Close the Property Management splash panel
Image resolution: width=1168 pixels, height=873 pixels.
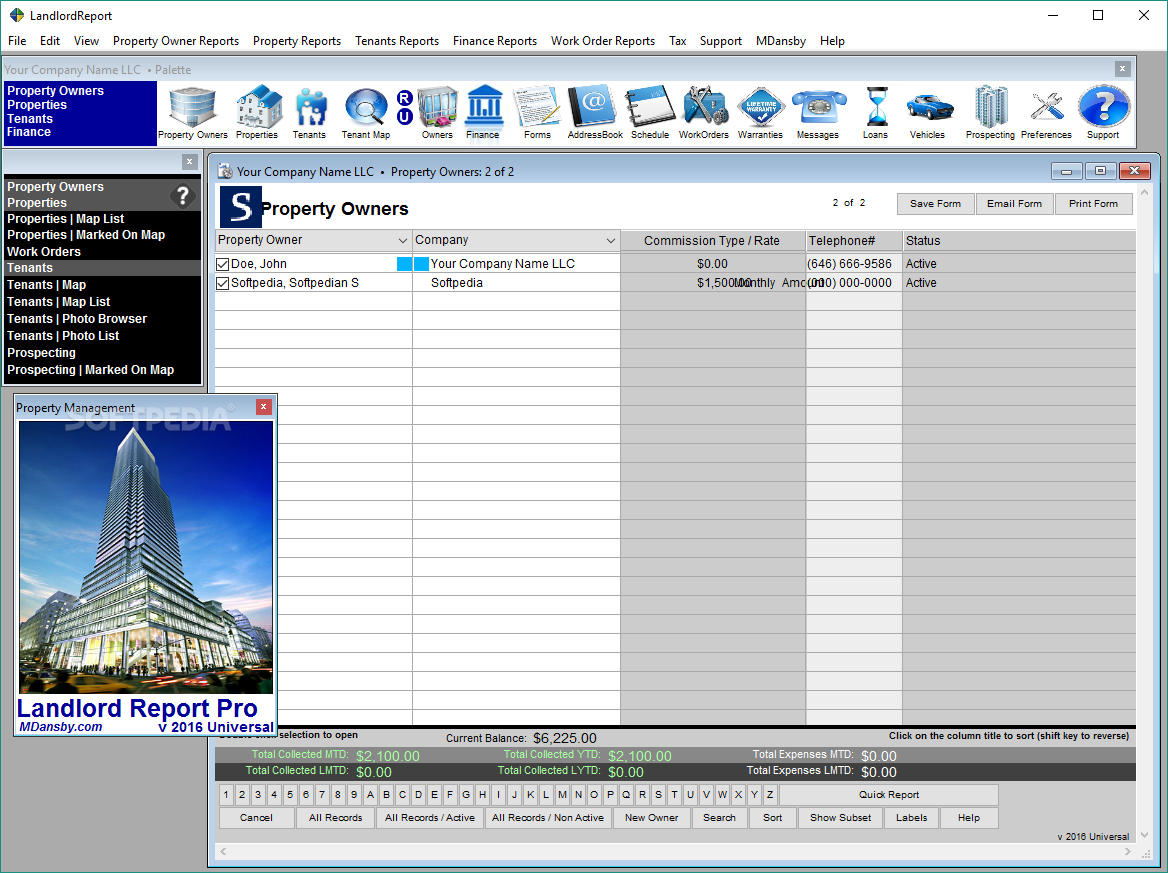(263, 407)
